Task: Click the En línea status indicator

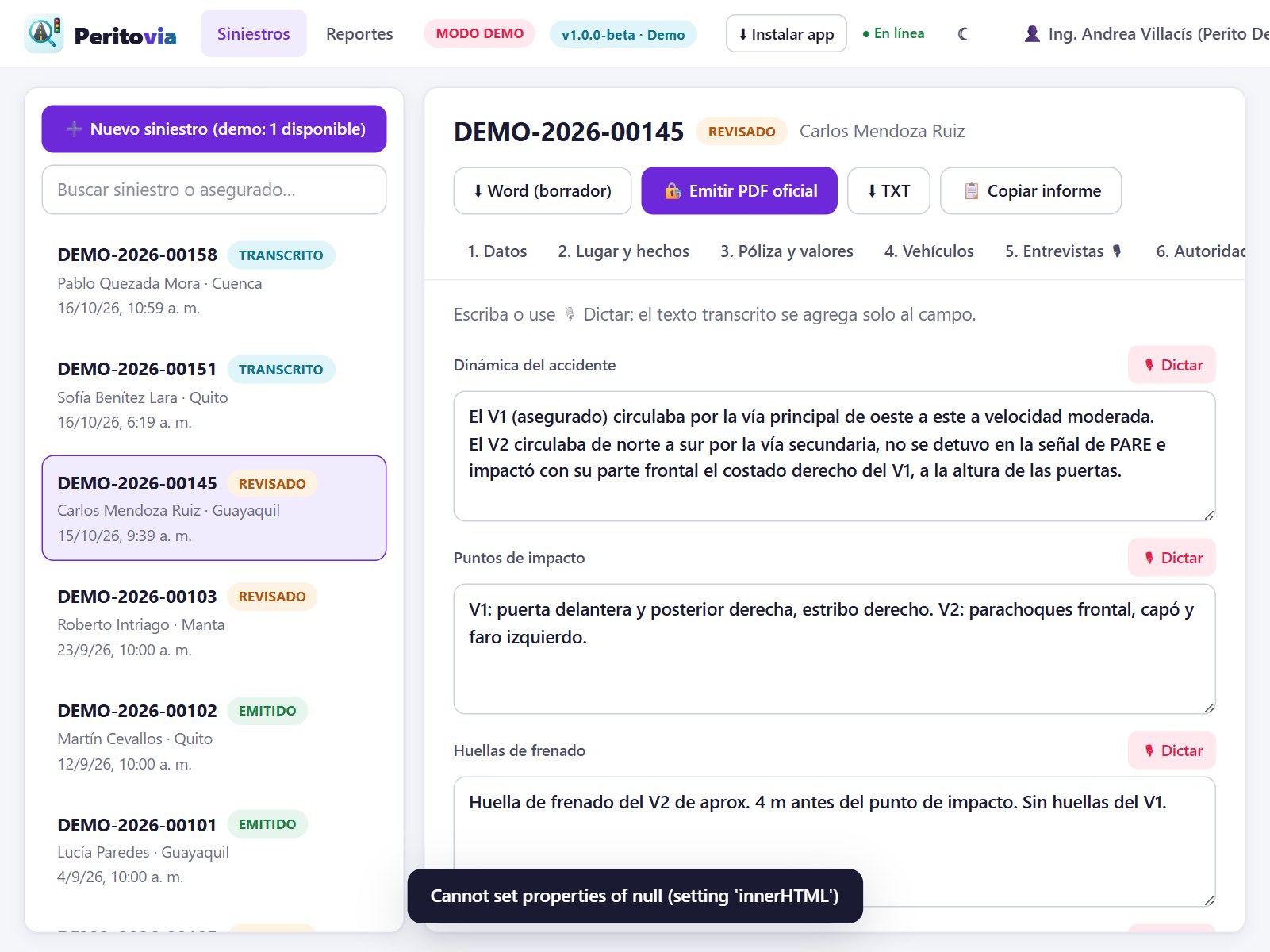Action: 893,33
